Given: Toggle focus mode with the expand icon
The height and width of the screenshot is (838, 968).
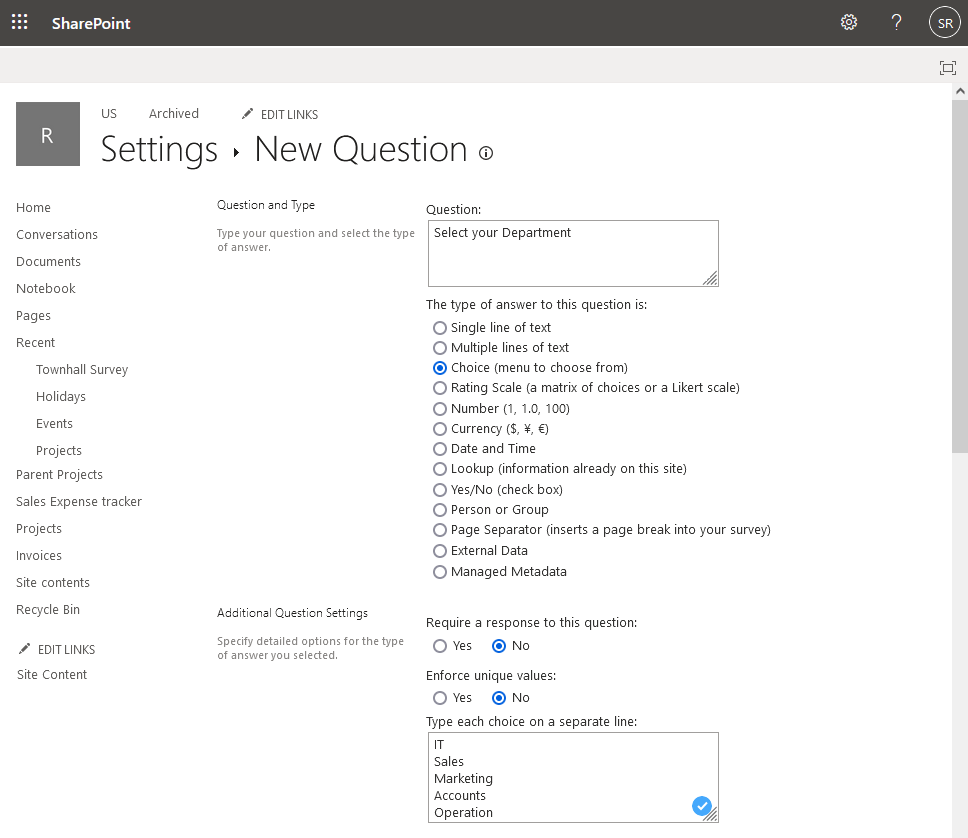Looking at the screenshot, I should click(x=947, y=67).
